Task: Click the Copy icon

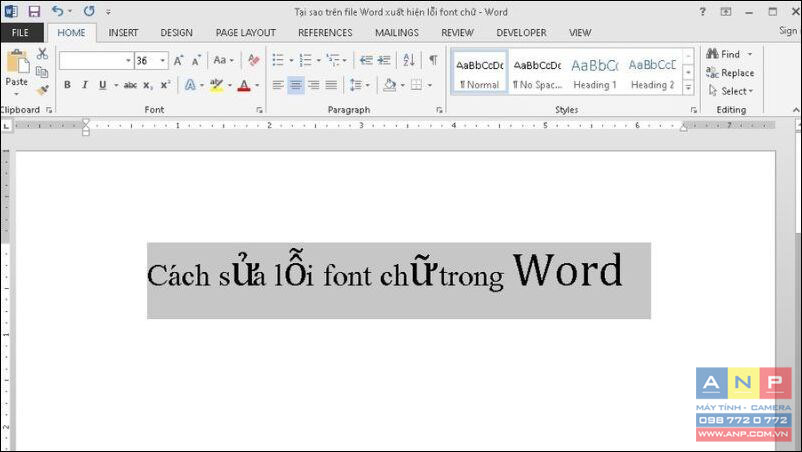Action: point(42,72)
